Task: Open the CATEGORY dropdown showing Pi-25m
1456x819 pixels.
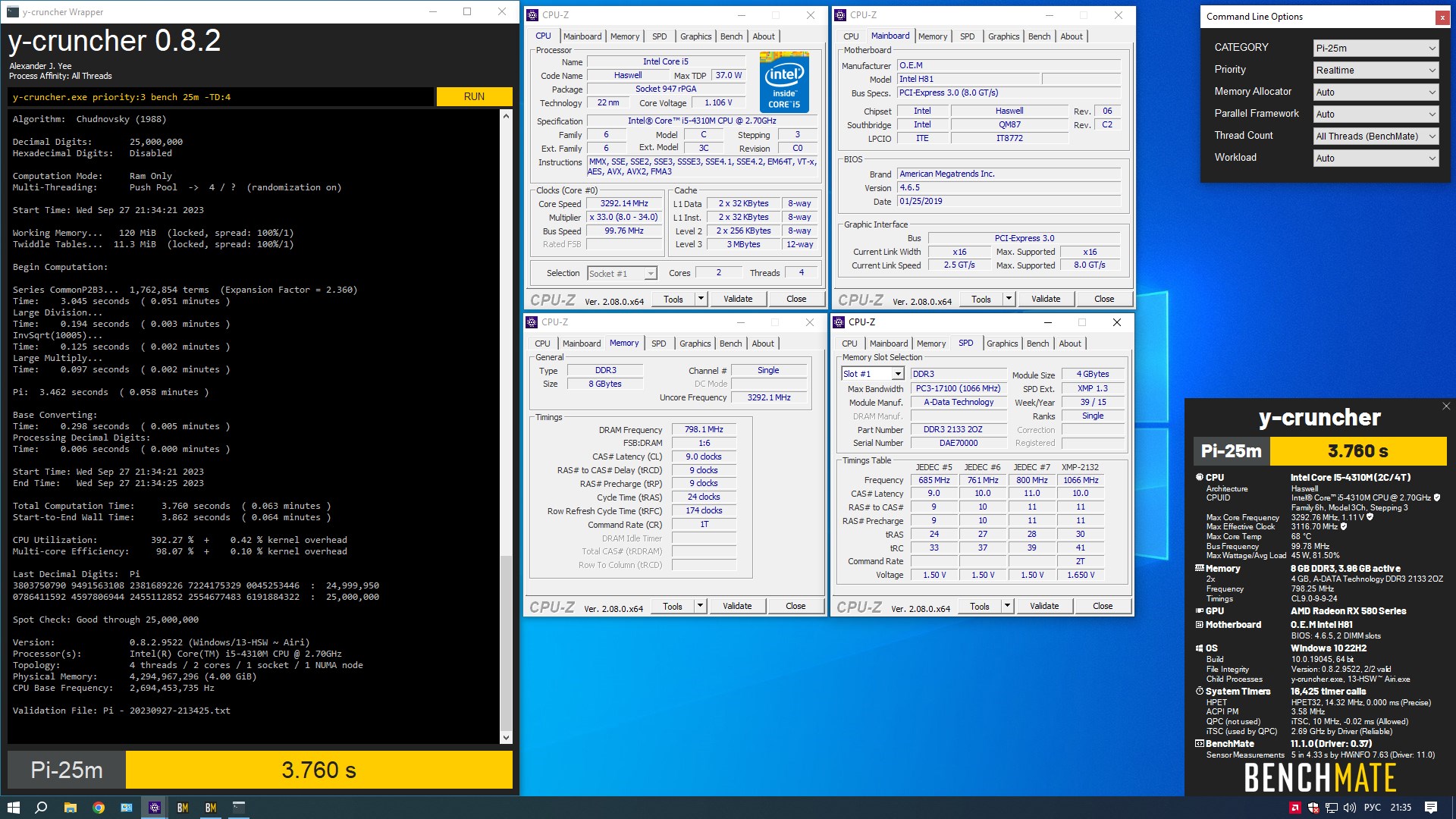Action: point(1376,48)
